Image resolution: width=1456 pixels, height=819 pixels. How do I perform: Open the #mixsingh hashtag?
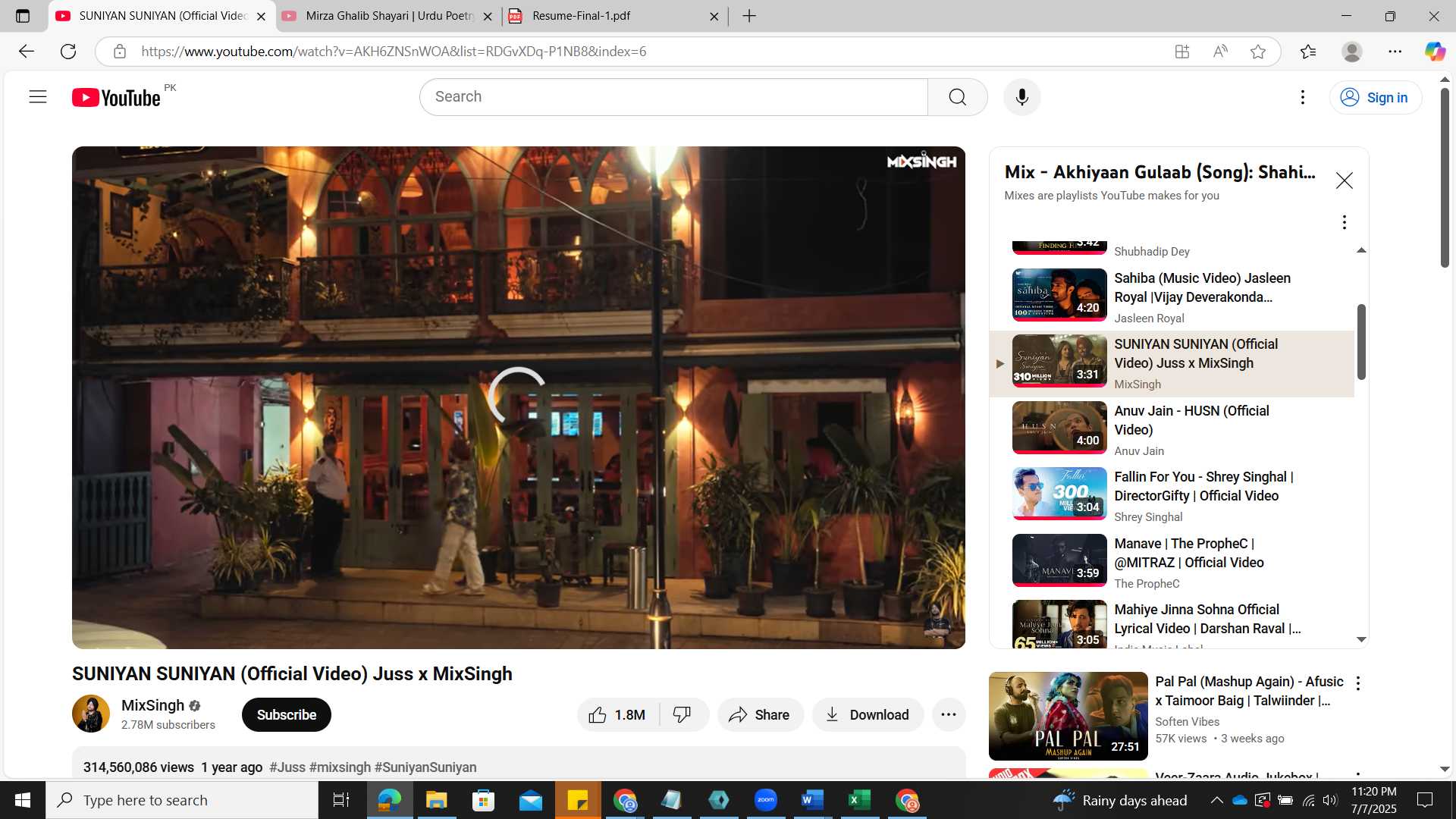pyautogui.click(x=340, y=767)
